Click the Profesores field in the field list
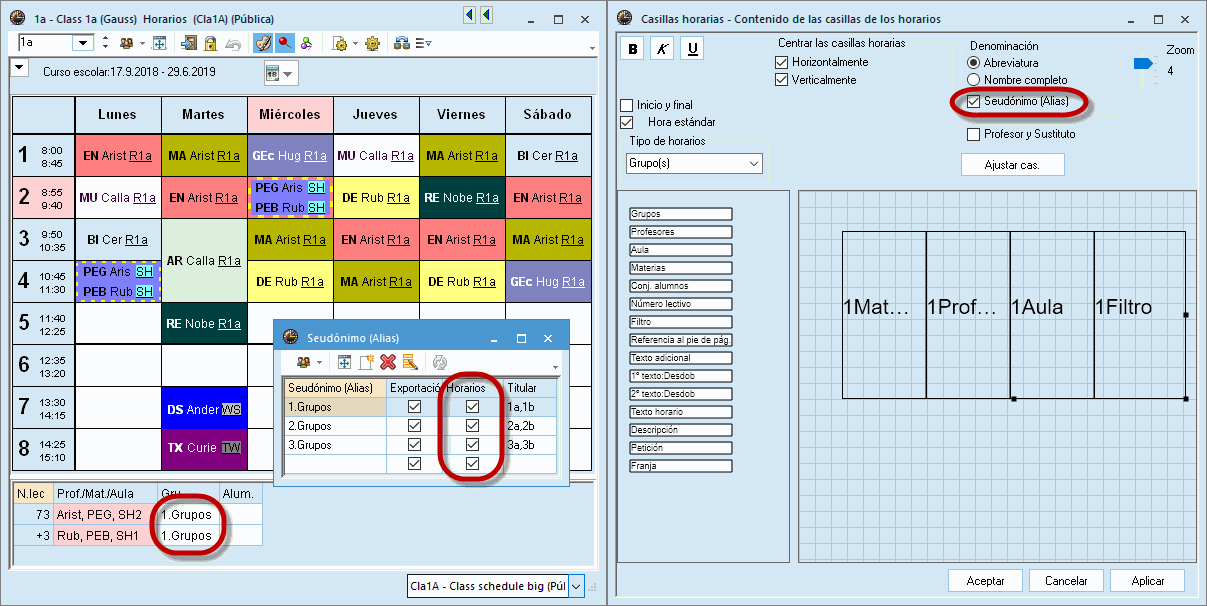The height and width of the screenshot is (606, 1207). point(681,232)
